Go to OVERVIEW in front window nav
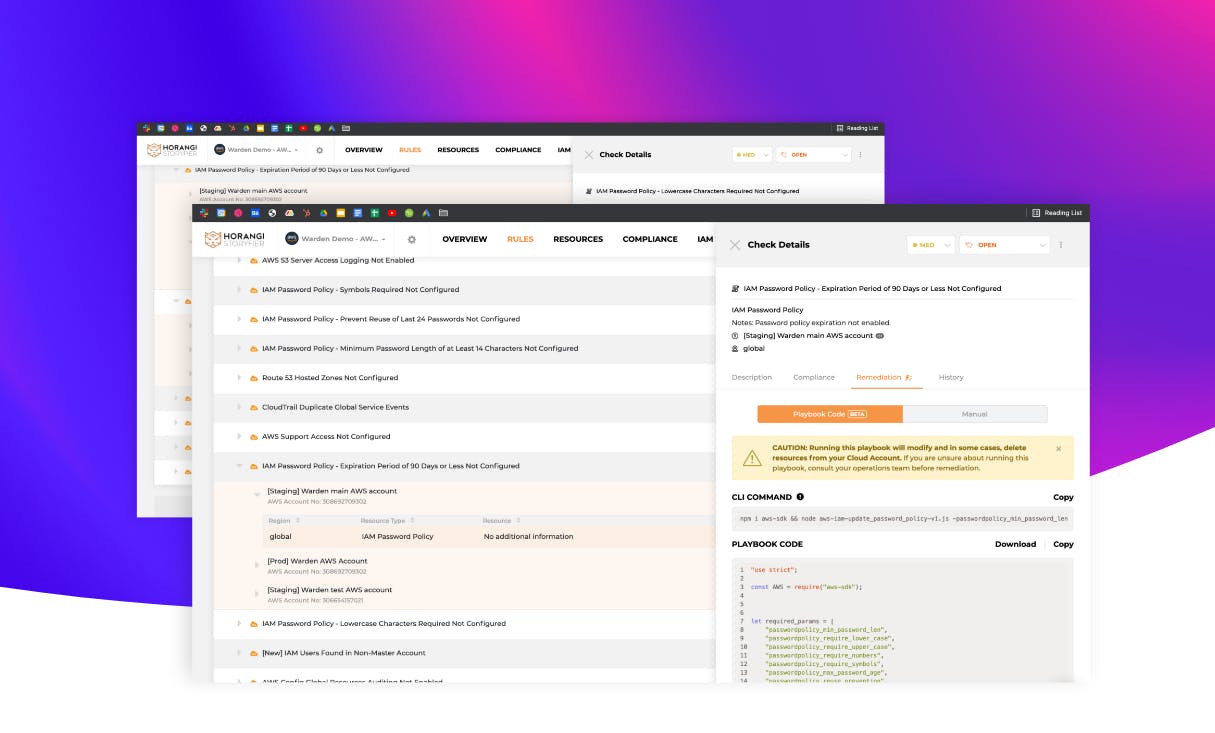Image resolution: width=1215 pixels, height=733 pixels. [465, 240]
